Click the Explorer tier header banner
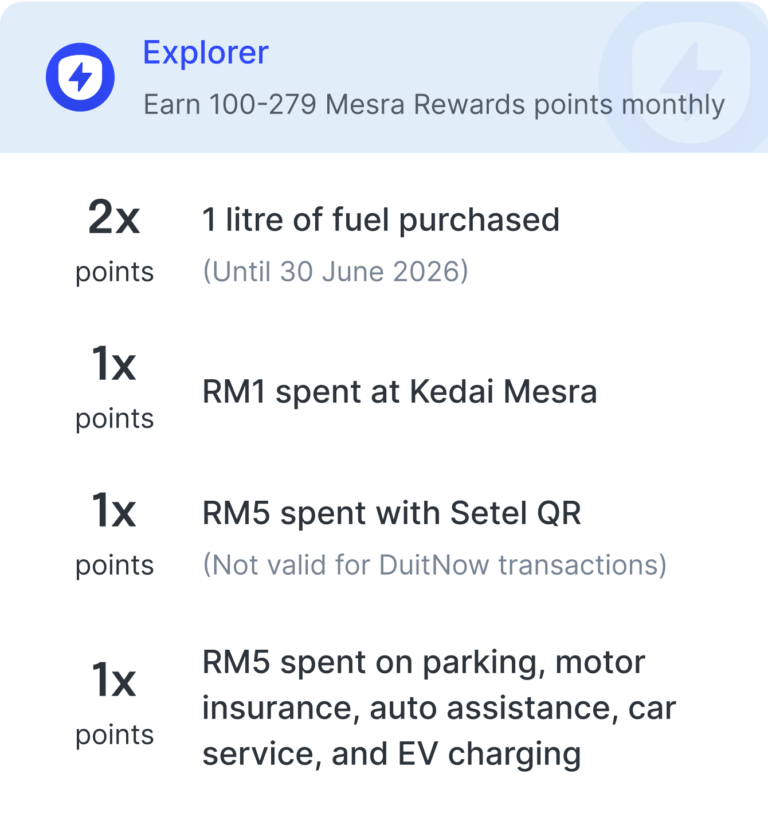The image size is (768, 821). (x=384, y=77)
